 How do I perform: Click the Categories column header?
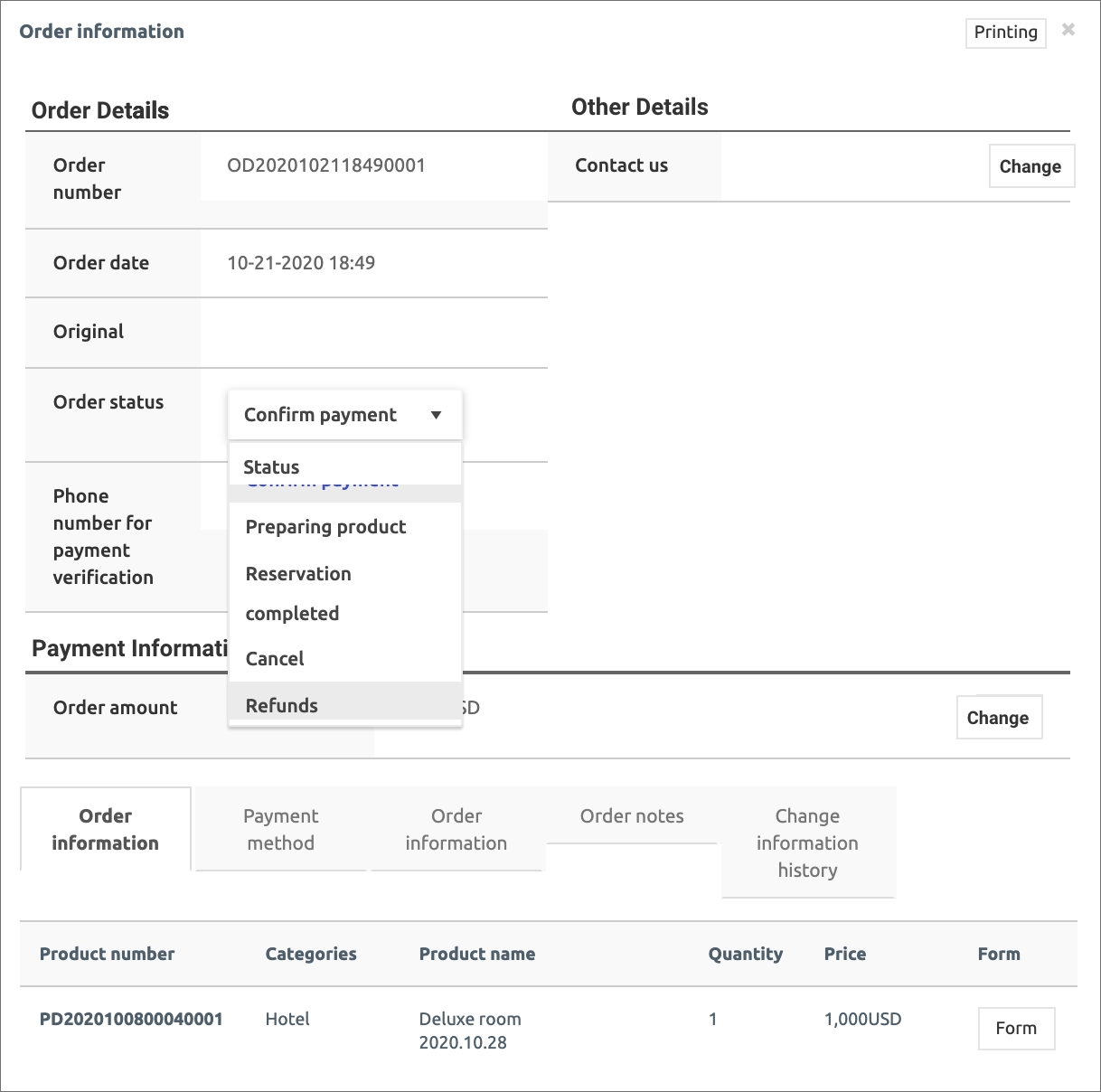(x=311, y=954)
